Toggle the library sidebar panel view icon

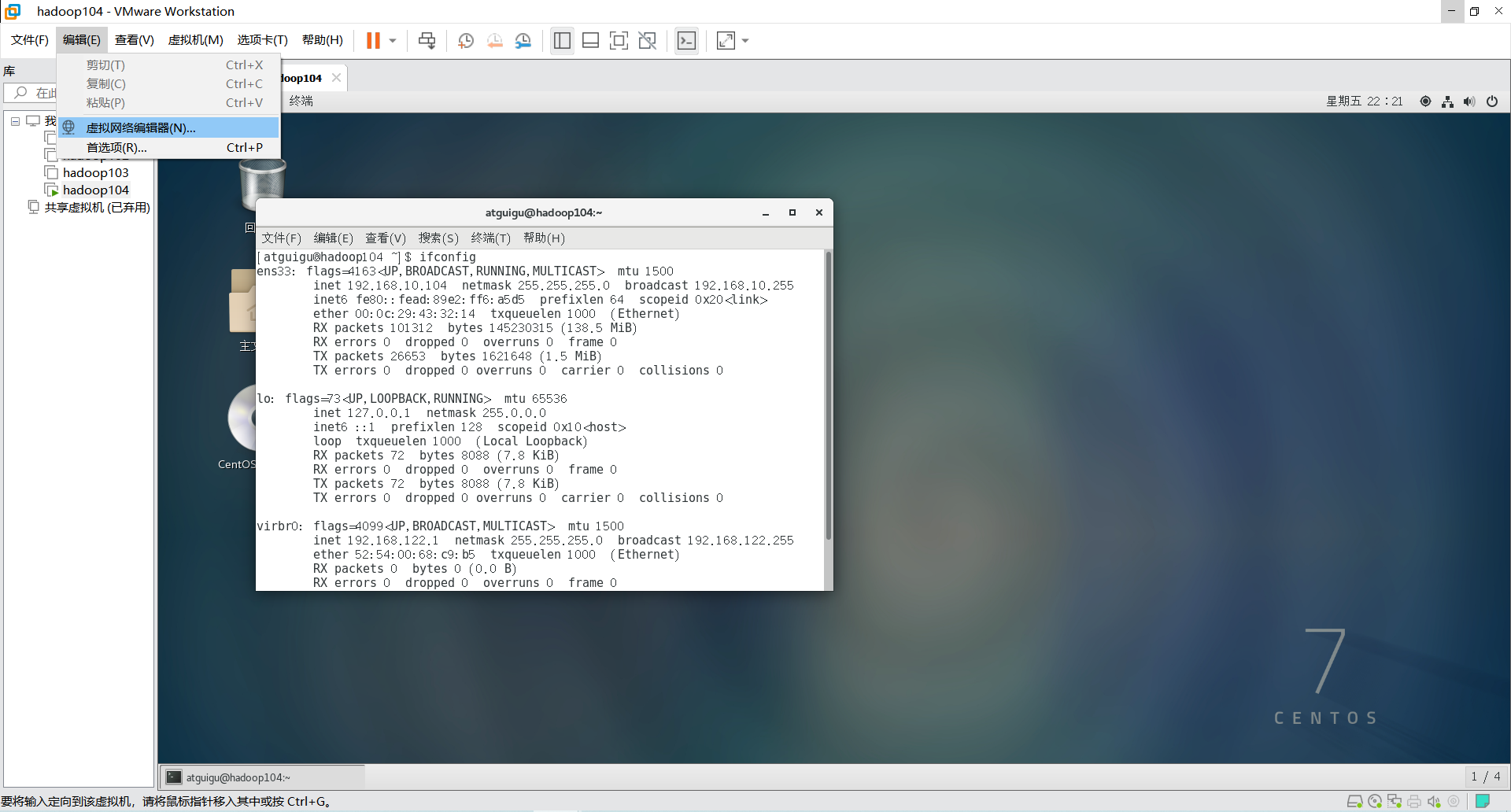(x=562, y=40)
